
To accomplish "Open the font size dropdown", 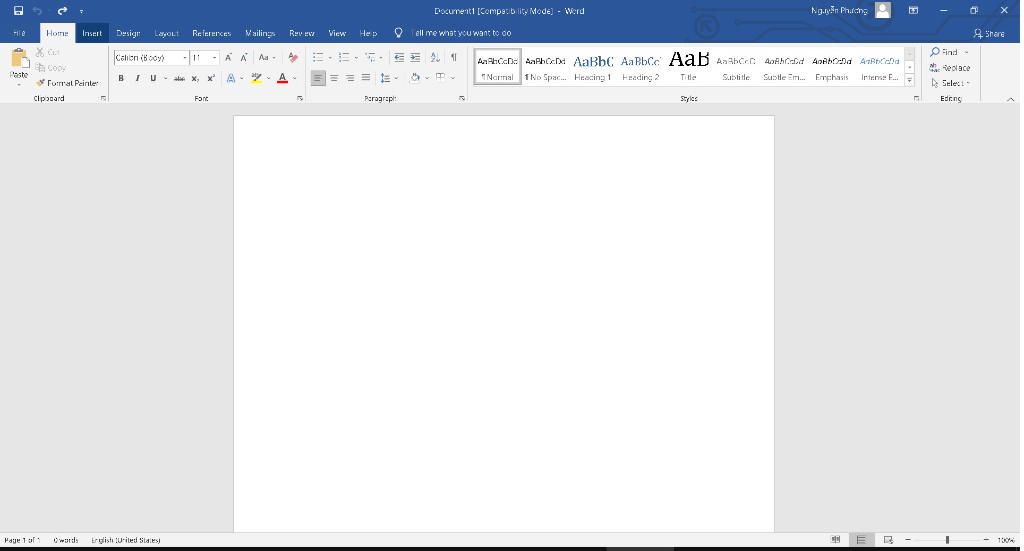I will click(x=214, y=57).
